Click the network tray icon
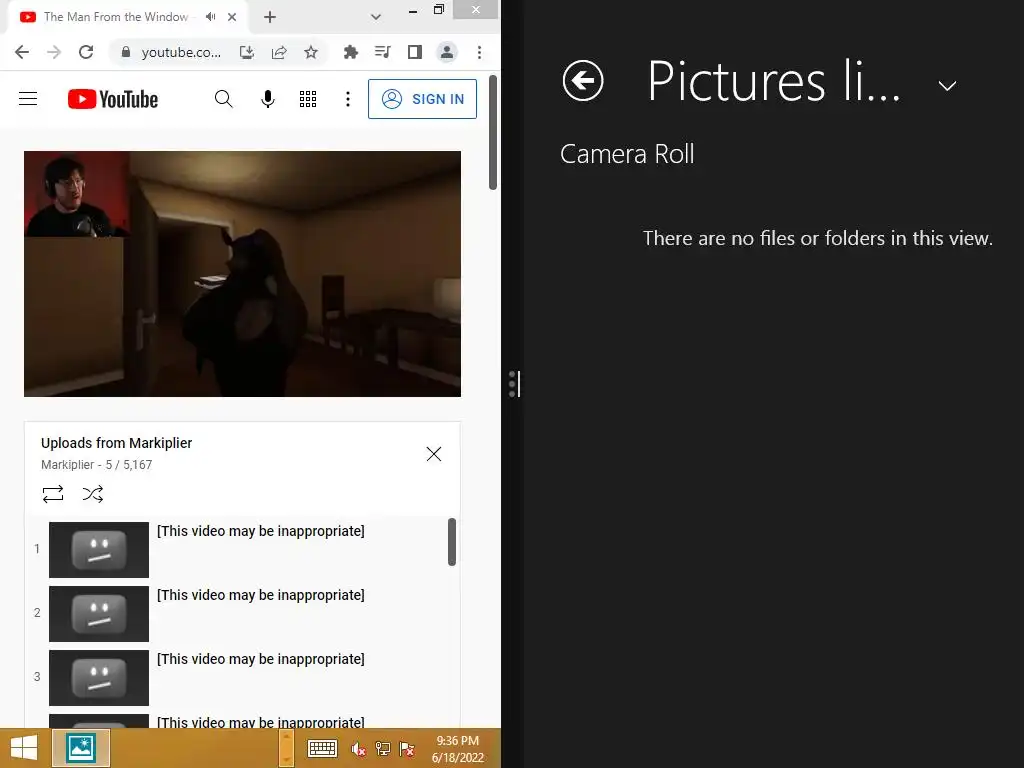 [x=383, y=748]
